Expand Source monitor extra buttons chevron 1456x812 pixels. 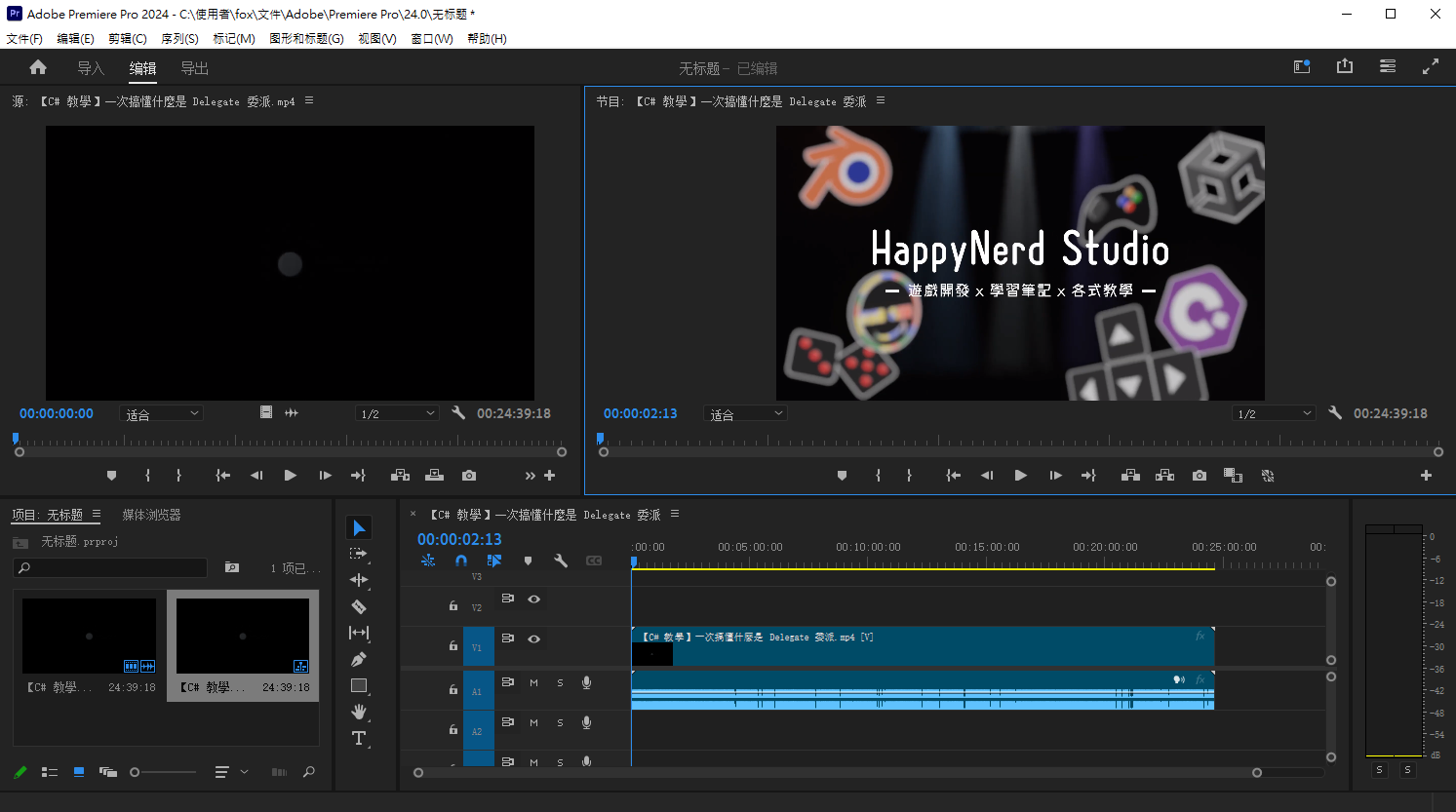pyautogui.click(x=530, y=476)
